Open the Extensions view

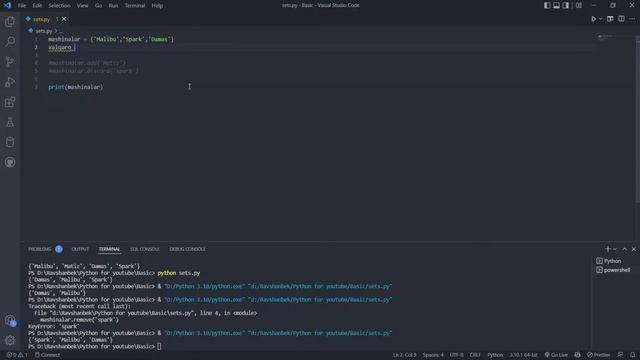10,102
